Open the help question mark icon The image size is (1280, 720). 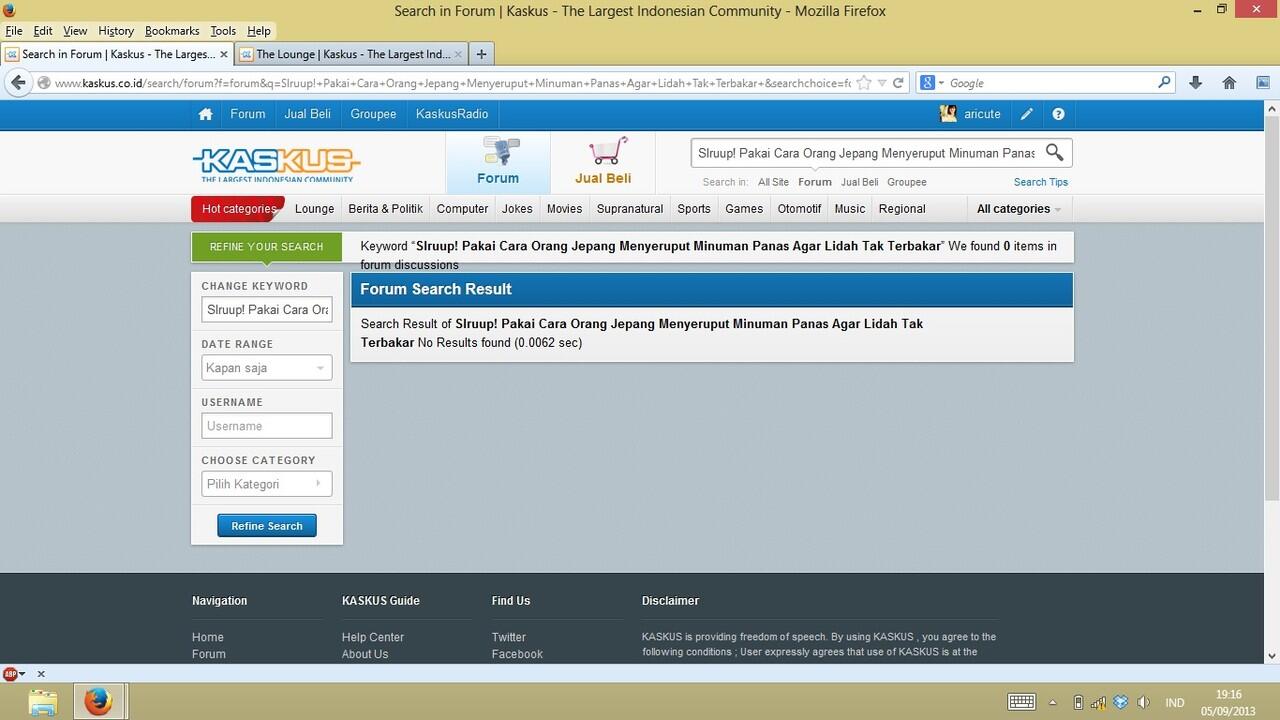tap(1058, 114)
